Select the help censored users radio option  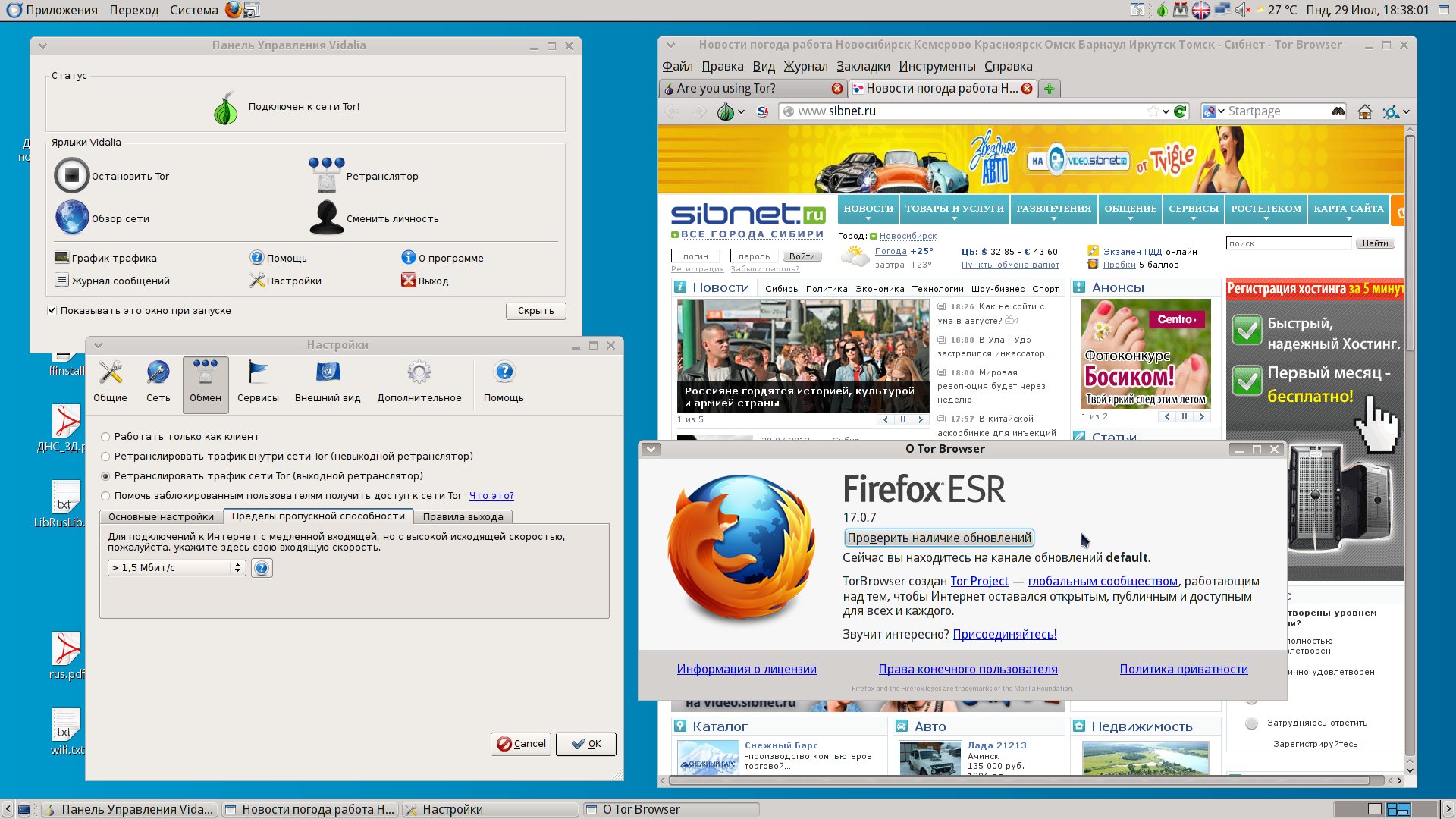click(x=105, y=496)
